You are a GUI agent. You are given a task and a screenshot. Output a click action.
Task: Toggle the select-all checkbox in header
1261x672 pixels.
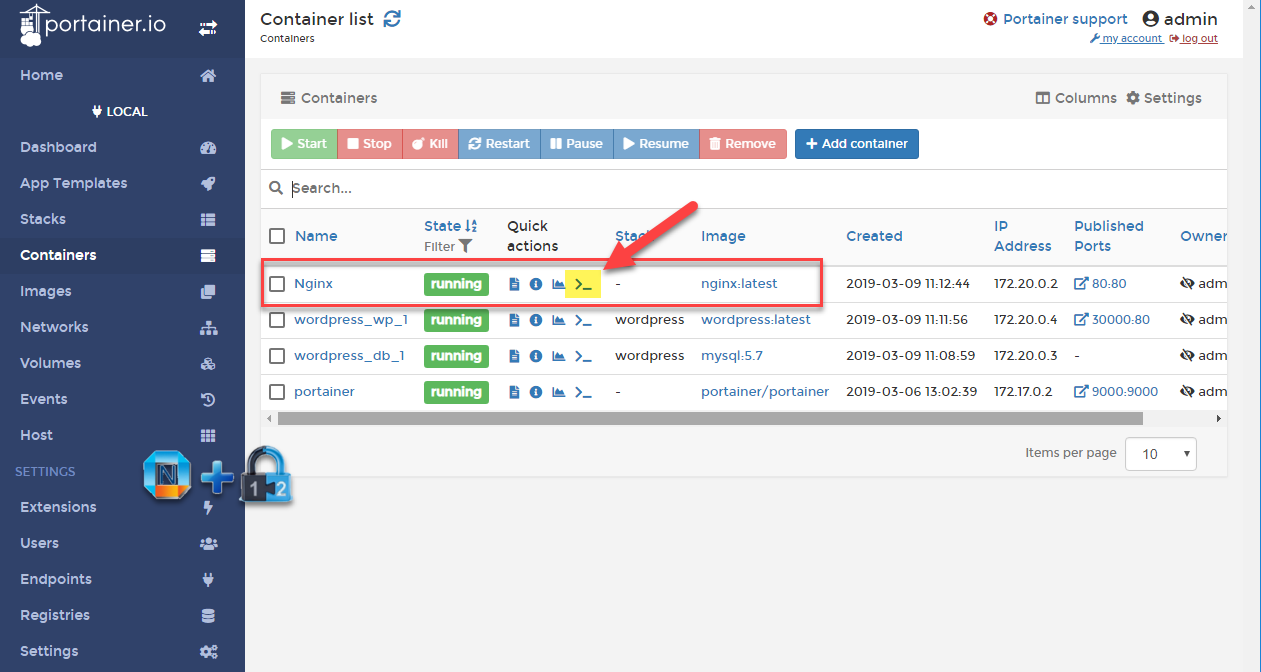click(x=277, y=236)
